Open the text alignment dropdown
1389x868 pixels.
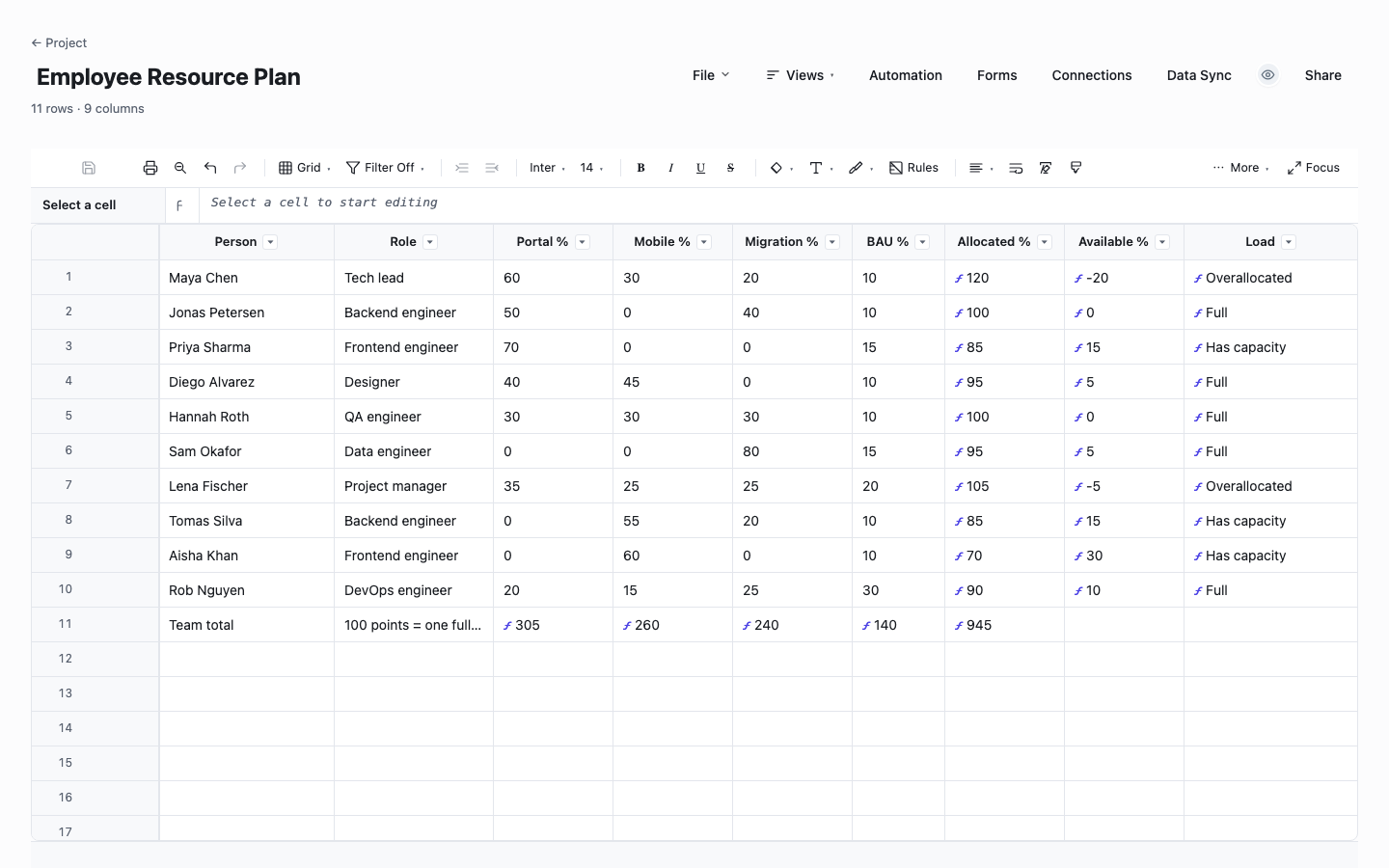[981, 168]
